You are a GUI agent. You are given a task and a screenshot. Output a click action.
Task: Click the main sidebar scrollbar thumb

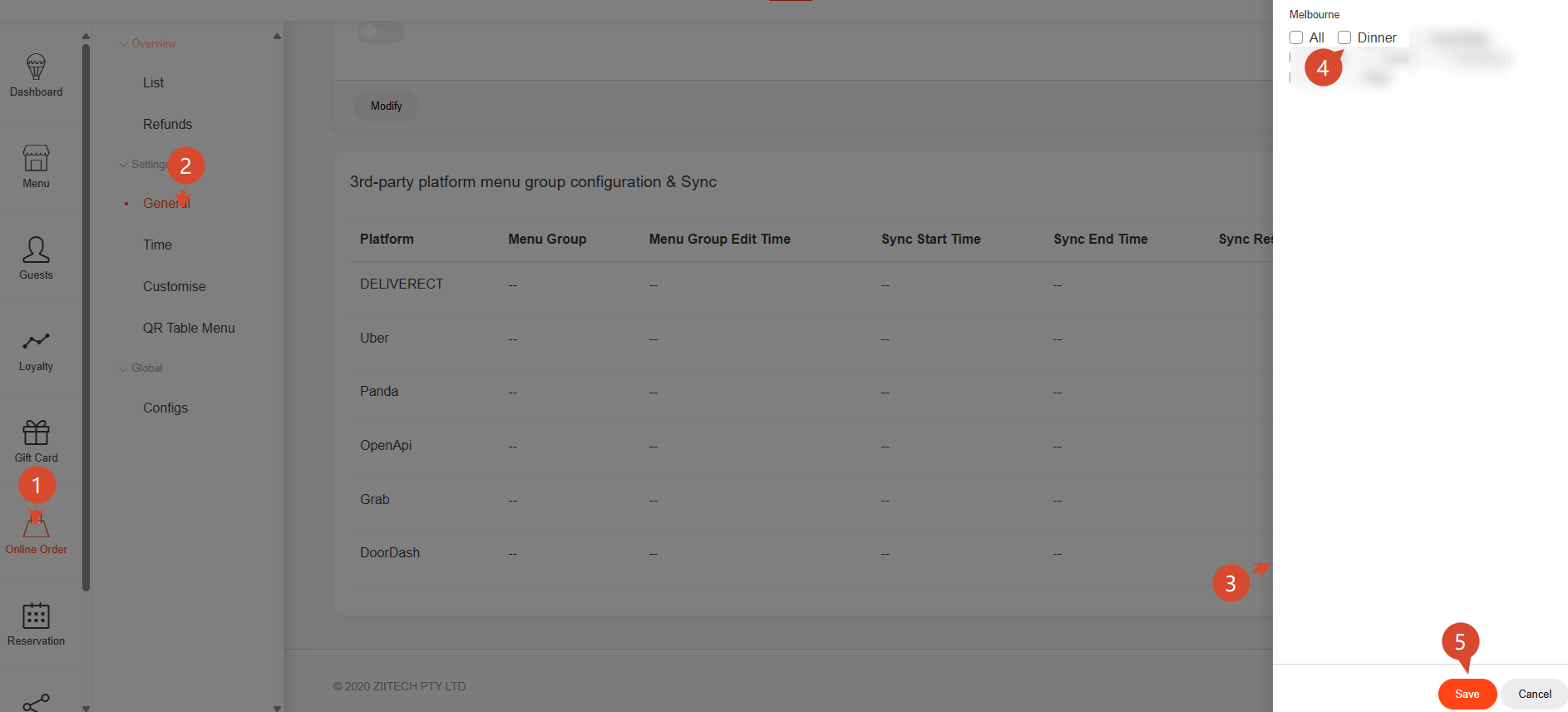point(86,317)
